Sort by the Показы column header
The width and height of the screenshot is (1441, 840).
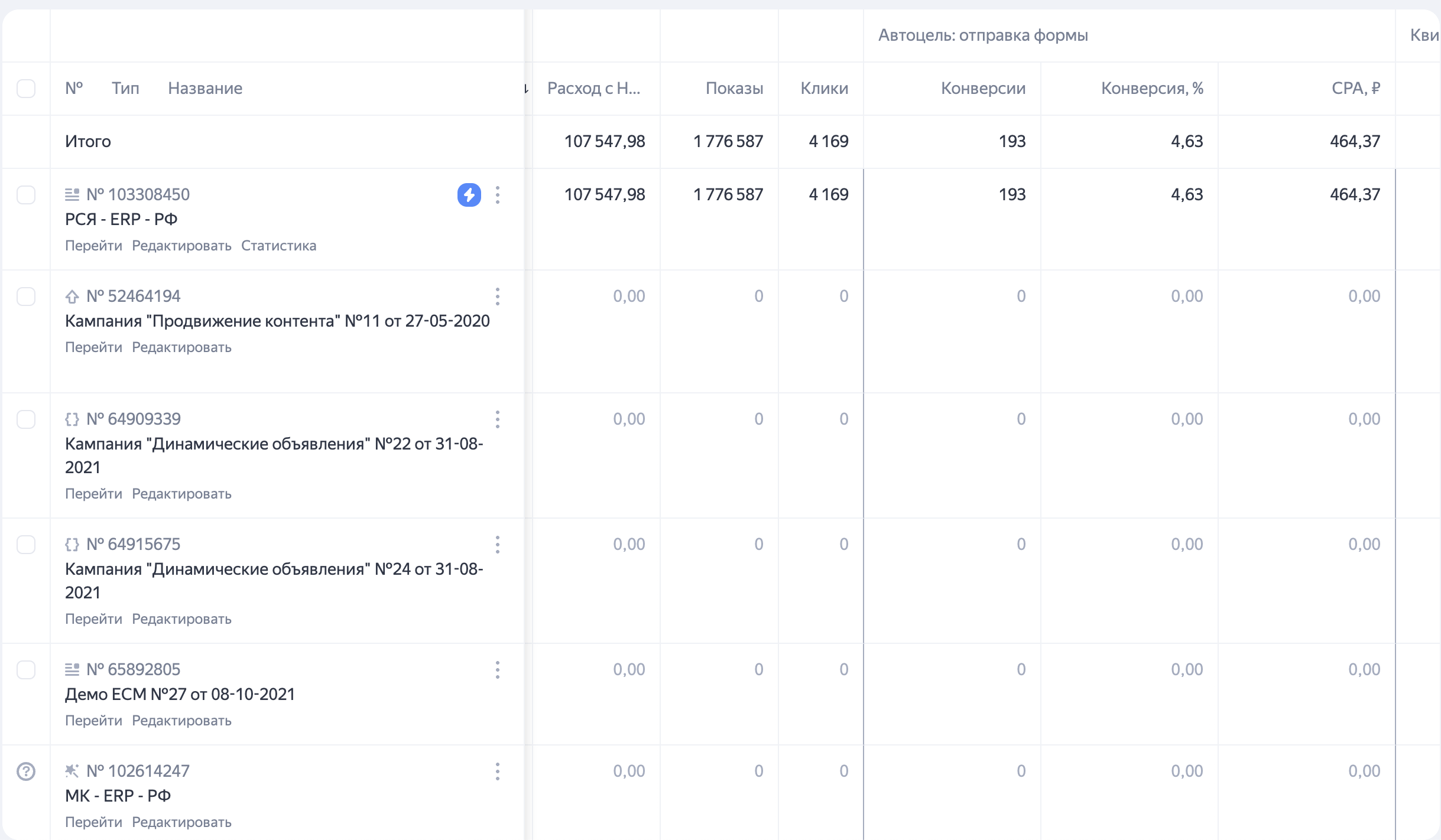[734, 89]
